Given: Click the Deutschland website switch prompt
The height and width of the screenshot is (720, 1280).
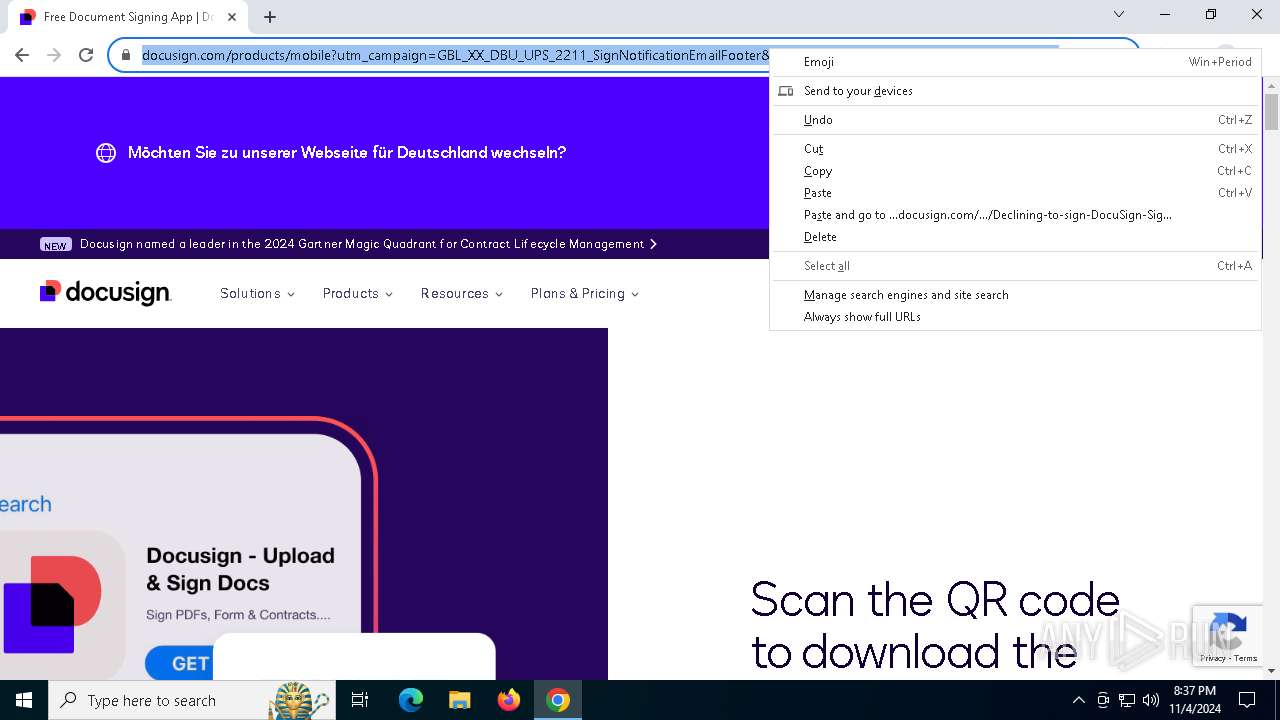Looking at the screenshot, I should pos(347,153).
